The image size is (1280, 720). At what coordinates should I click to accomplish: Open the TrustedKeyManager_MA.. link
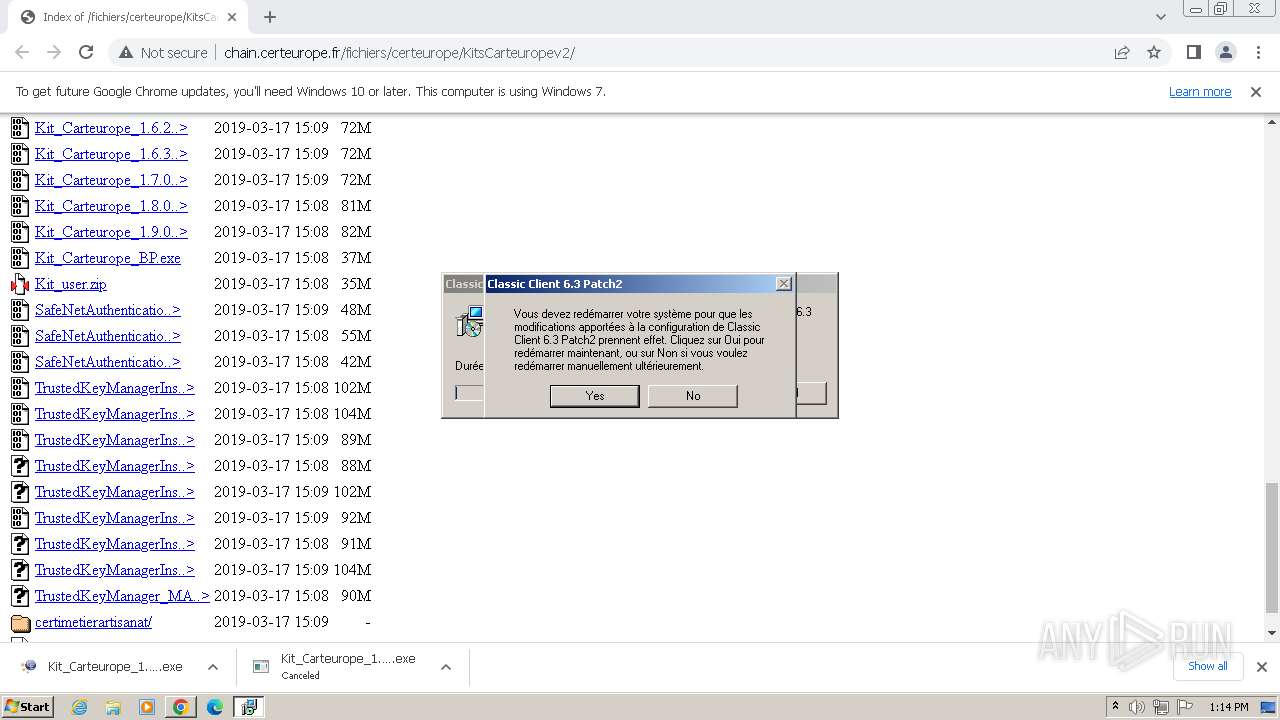point(122,596)
